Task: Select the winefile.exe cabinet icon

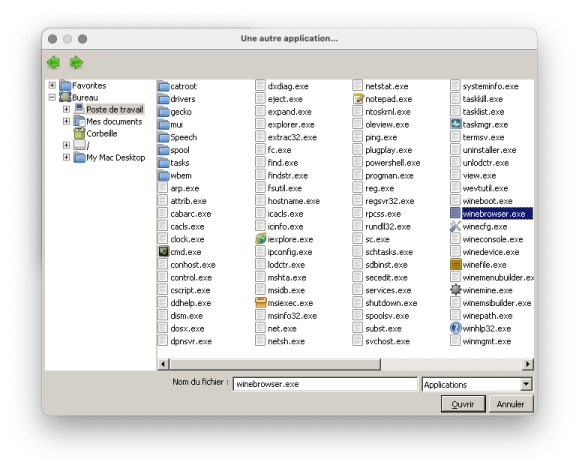Action: (456, 264)
